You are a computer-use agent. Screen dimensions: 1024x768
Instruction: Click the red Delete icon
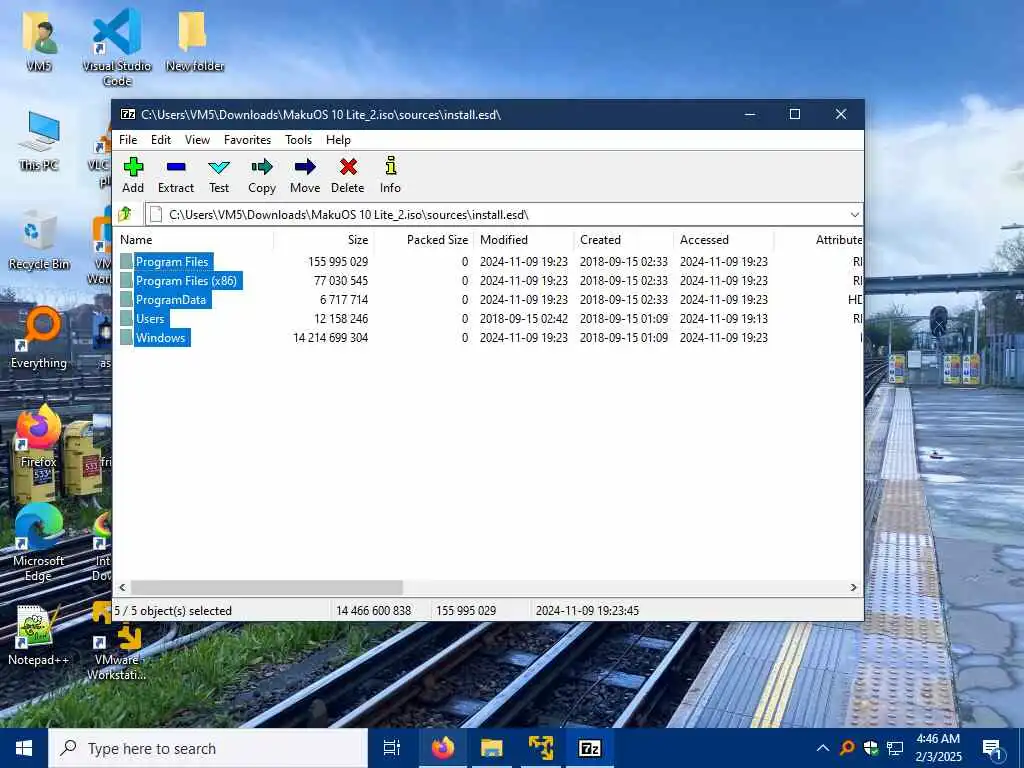[x=348, y=167]
